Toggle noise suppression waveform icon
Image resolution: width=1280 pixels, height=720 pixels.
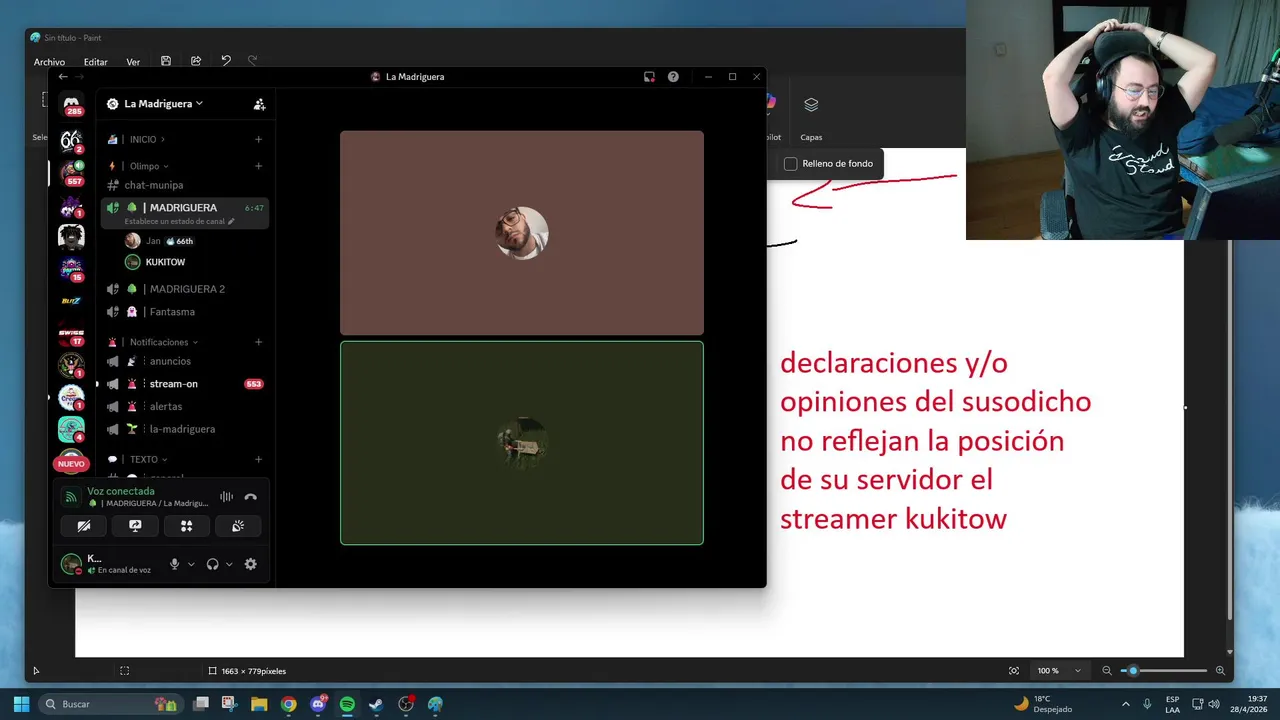pyautogui.click(x=226, y=497)
